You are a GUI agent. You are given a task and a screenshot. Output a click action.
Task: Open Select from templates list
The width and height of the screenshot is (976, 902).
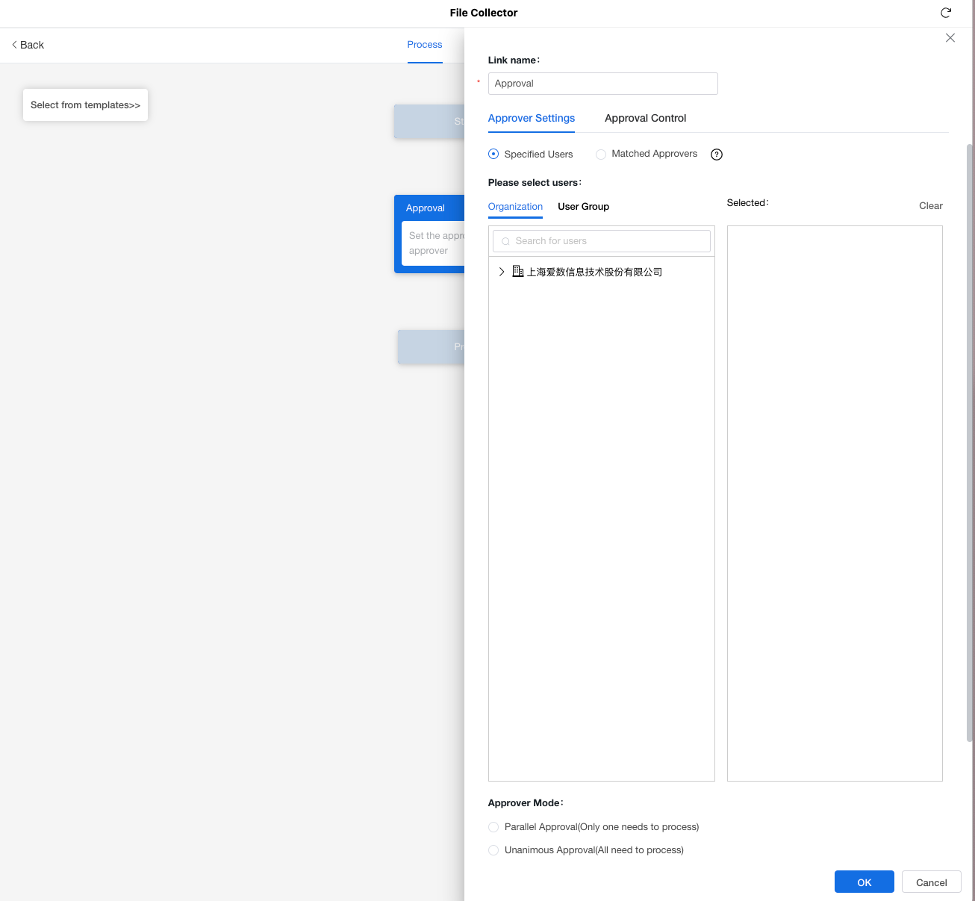click(x=85, y=105)
